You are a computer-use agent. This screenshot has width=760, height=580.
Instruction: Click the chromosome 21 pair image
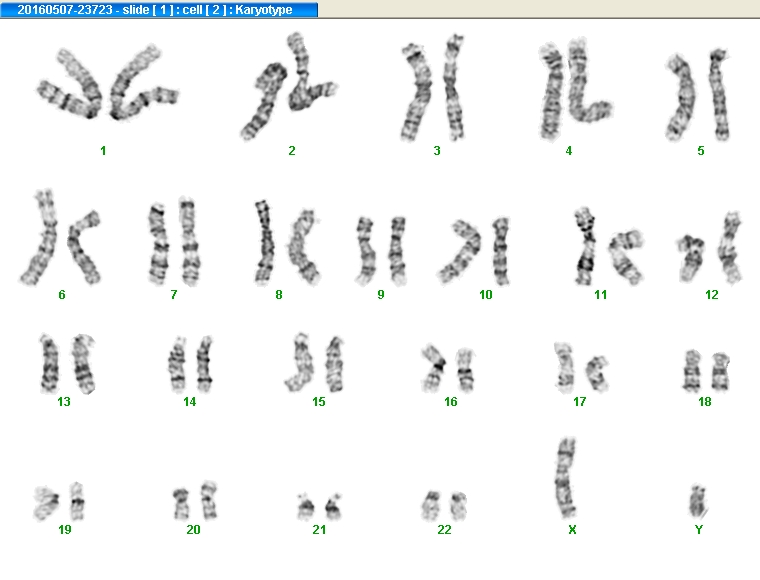(x=319, y=506)
